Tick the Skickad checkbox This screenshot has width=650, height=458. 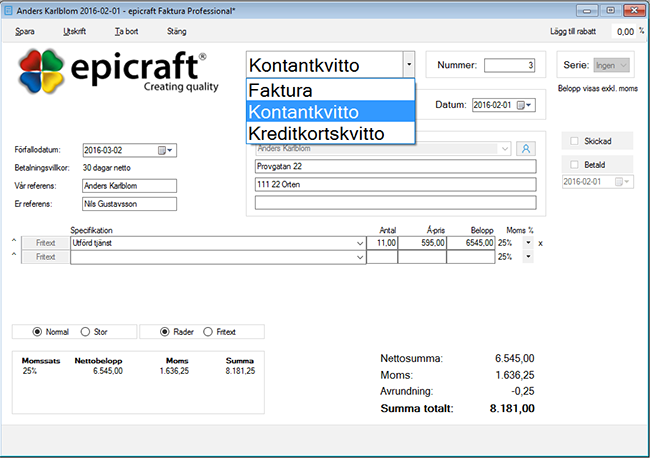coord(575,141)
